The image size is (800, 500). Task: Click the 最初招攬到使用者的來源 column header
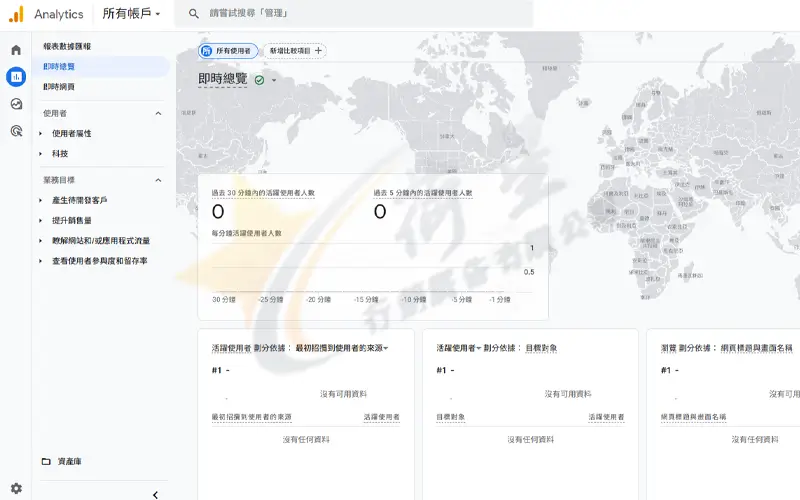[x=252, y=417]
